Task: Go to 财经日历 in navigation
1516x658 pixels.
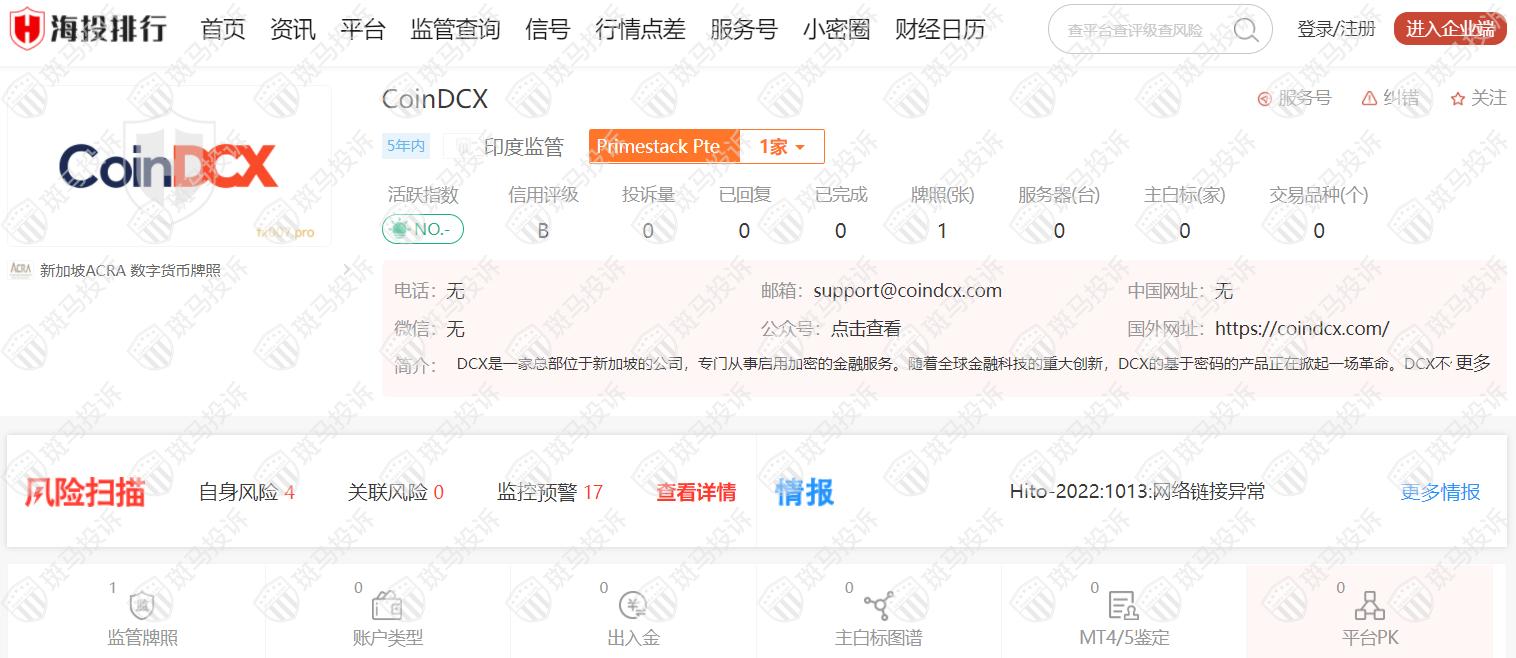Action: 940,30
